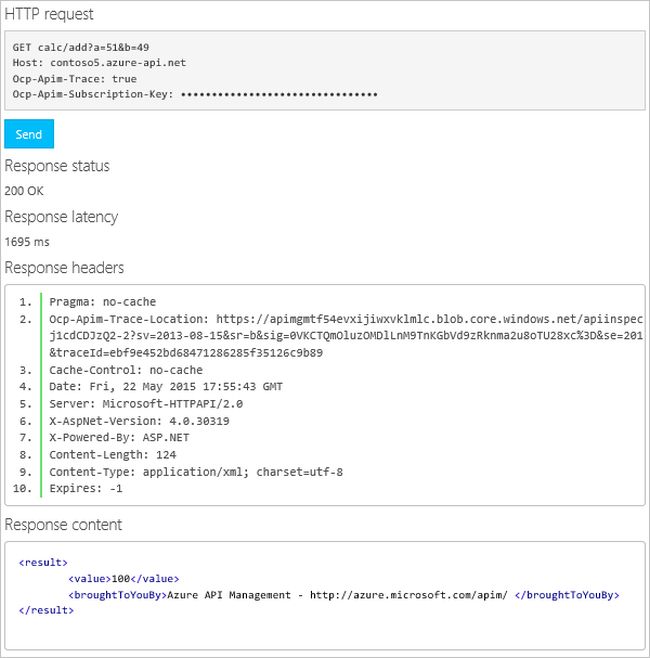Click the X-AspNet-Version header line
Image resolution: width=650 pixels, height=658 pixels.
[139, 421]
